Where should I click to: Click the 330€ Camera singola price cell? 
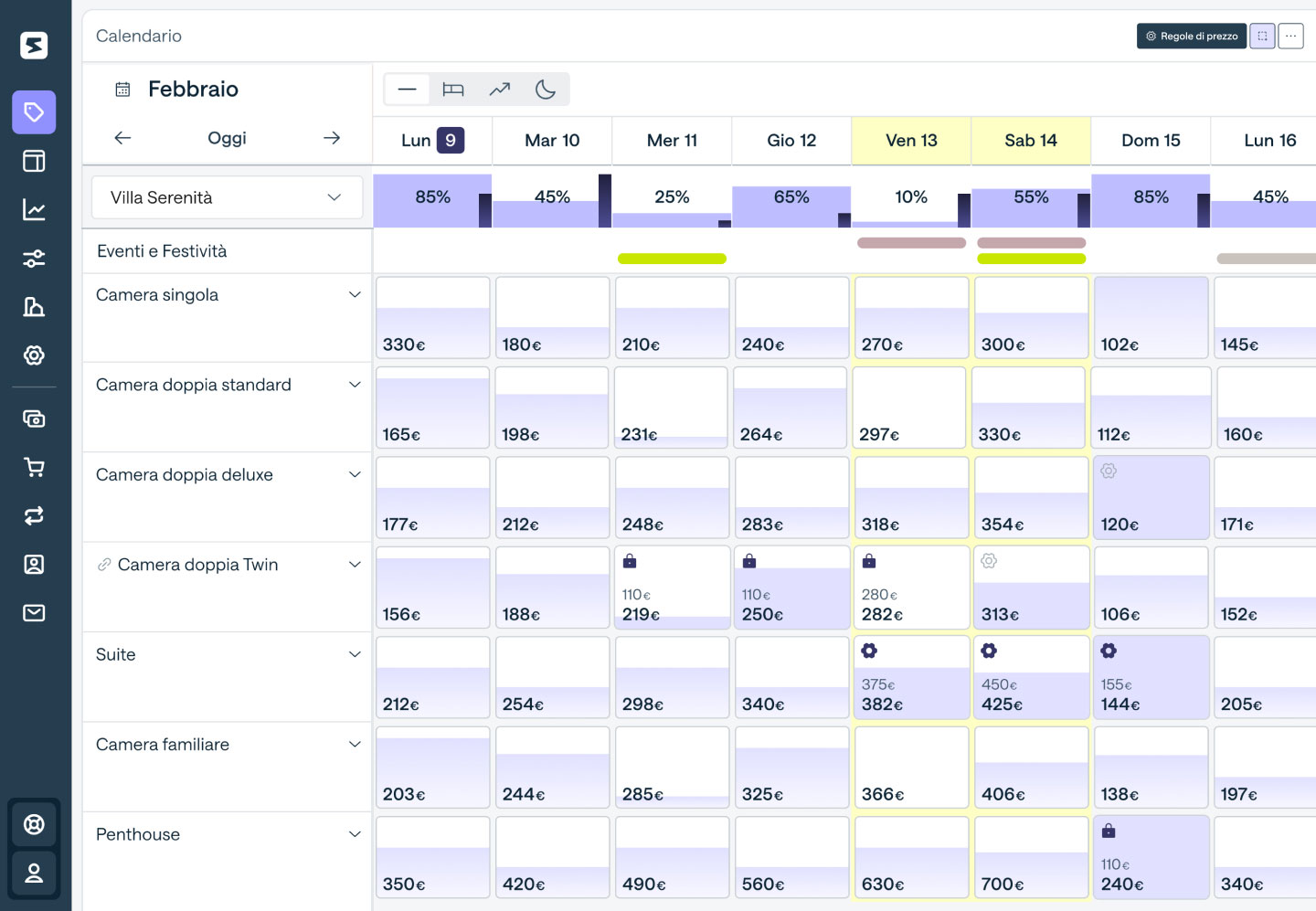(x=432, y=318)
